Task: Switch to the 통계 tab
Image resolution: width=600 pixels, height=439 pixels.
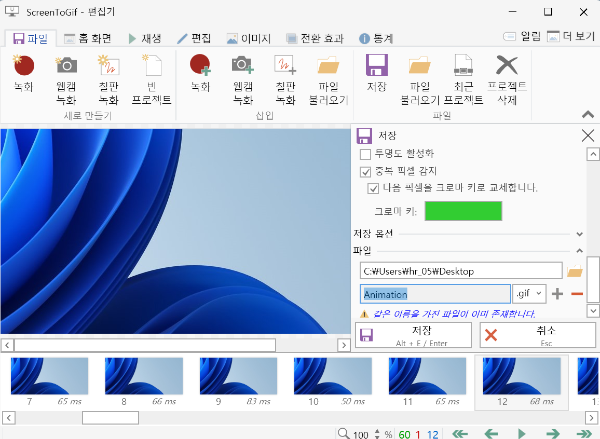Action: point(376,39)
